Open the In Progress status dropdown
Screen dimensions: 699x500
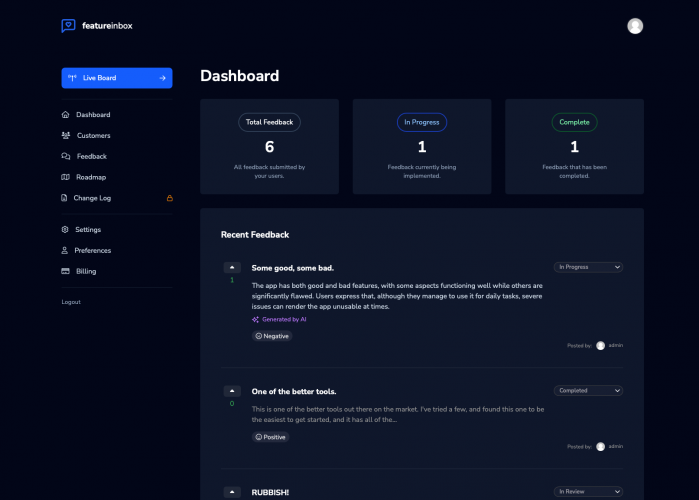tap(588, 267)
